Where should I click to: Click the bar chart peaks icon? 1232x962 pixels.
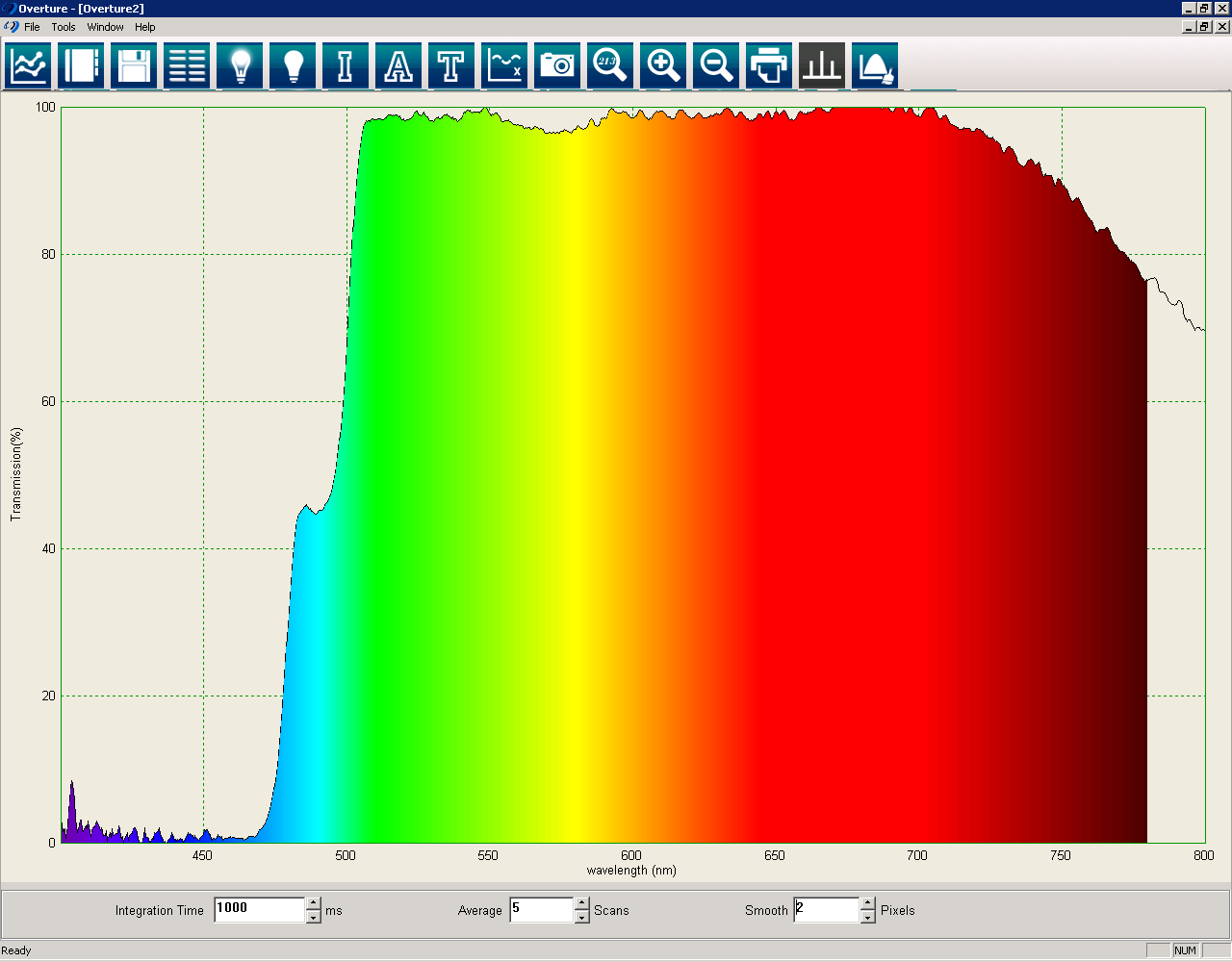[x=822, y=66]
